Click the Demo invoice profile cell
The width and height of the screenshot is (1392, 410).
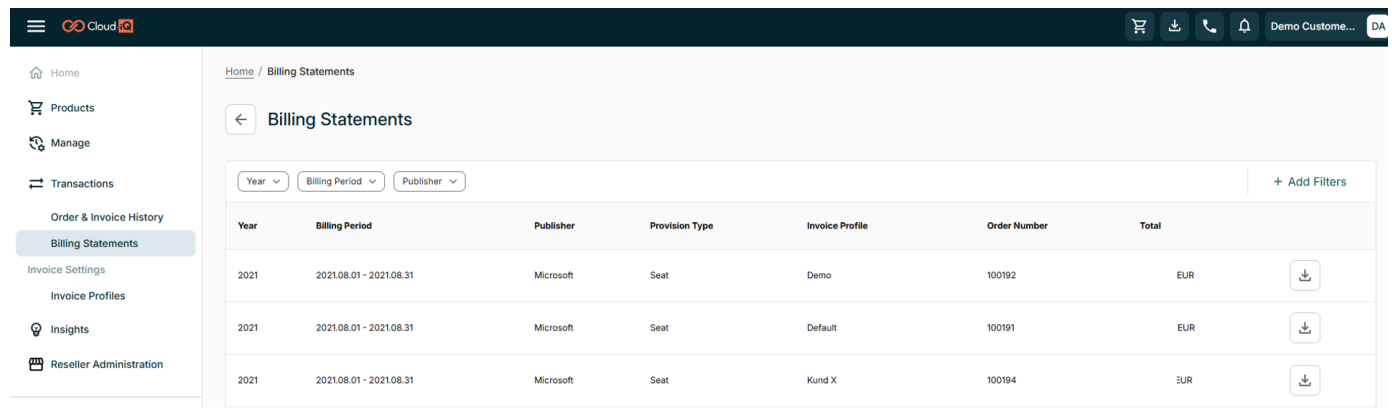pyautogui.click(x=819, y=275)
